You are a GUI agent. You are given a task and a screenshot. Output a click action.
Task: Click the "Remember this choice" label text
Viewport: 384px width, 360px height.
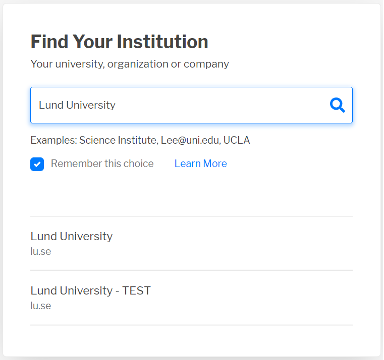click(102, 163)
